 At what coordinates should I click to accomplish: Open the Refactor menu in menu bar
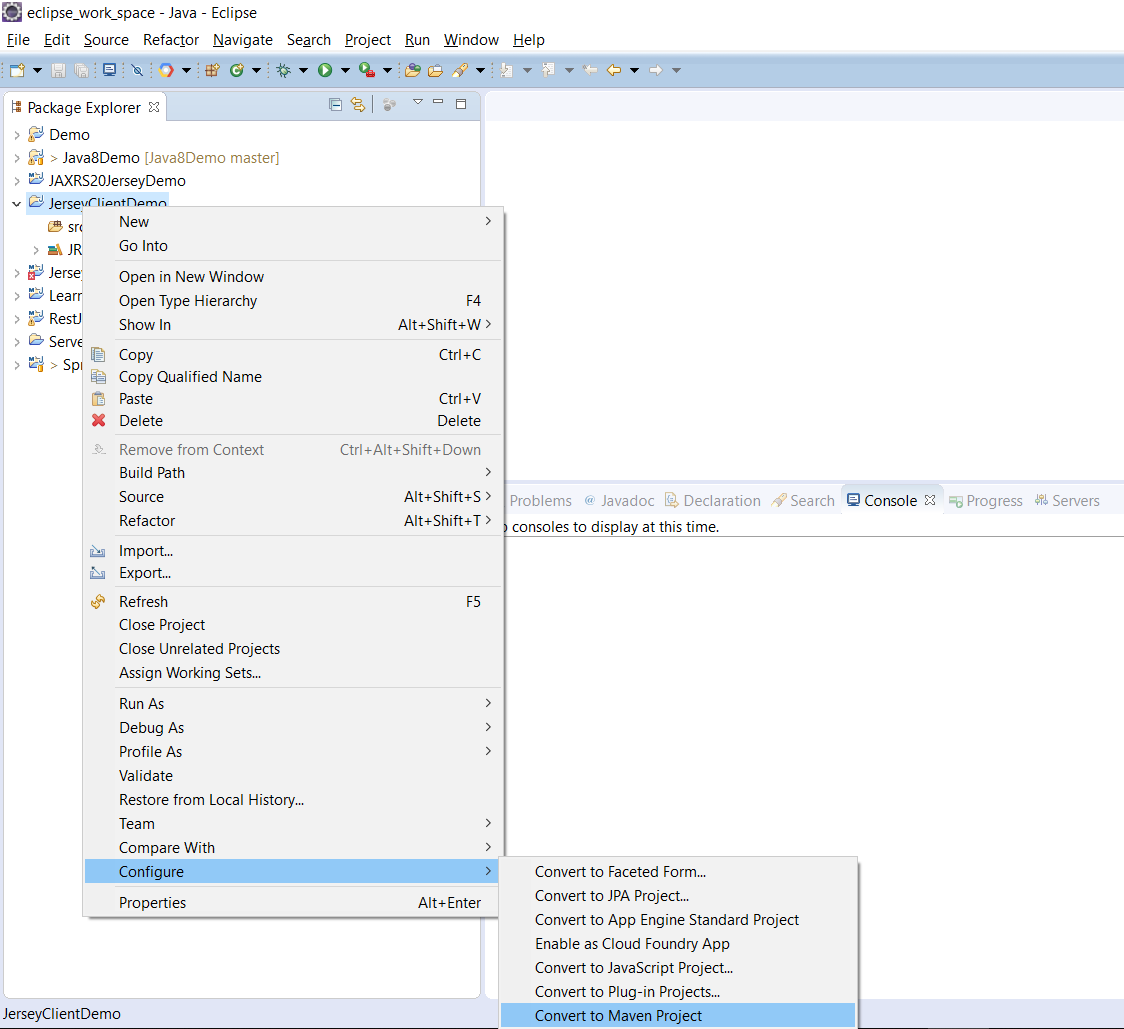pos(171,40)
